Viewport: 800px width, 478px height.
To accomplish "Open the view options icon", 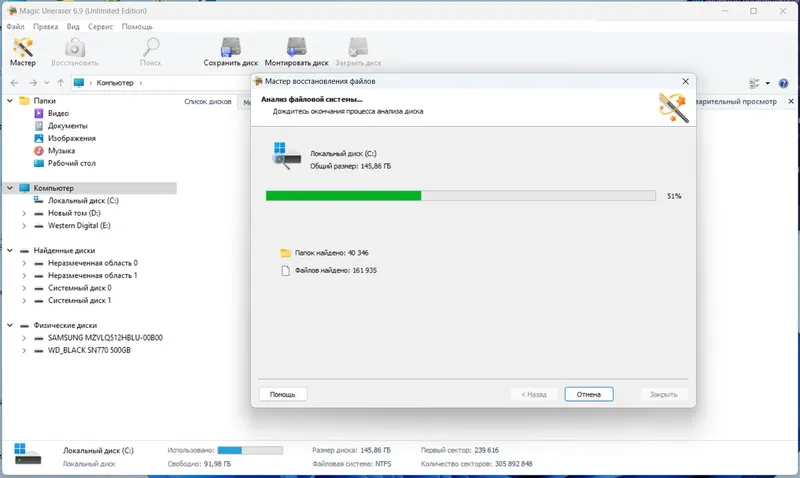I will click(754, 83).
